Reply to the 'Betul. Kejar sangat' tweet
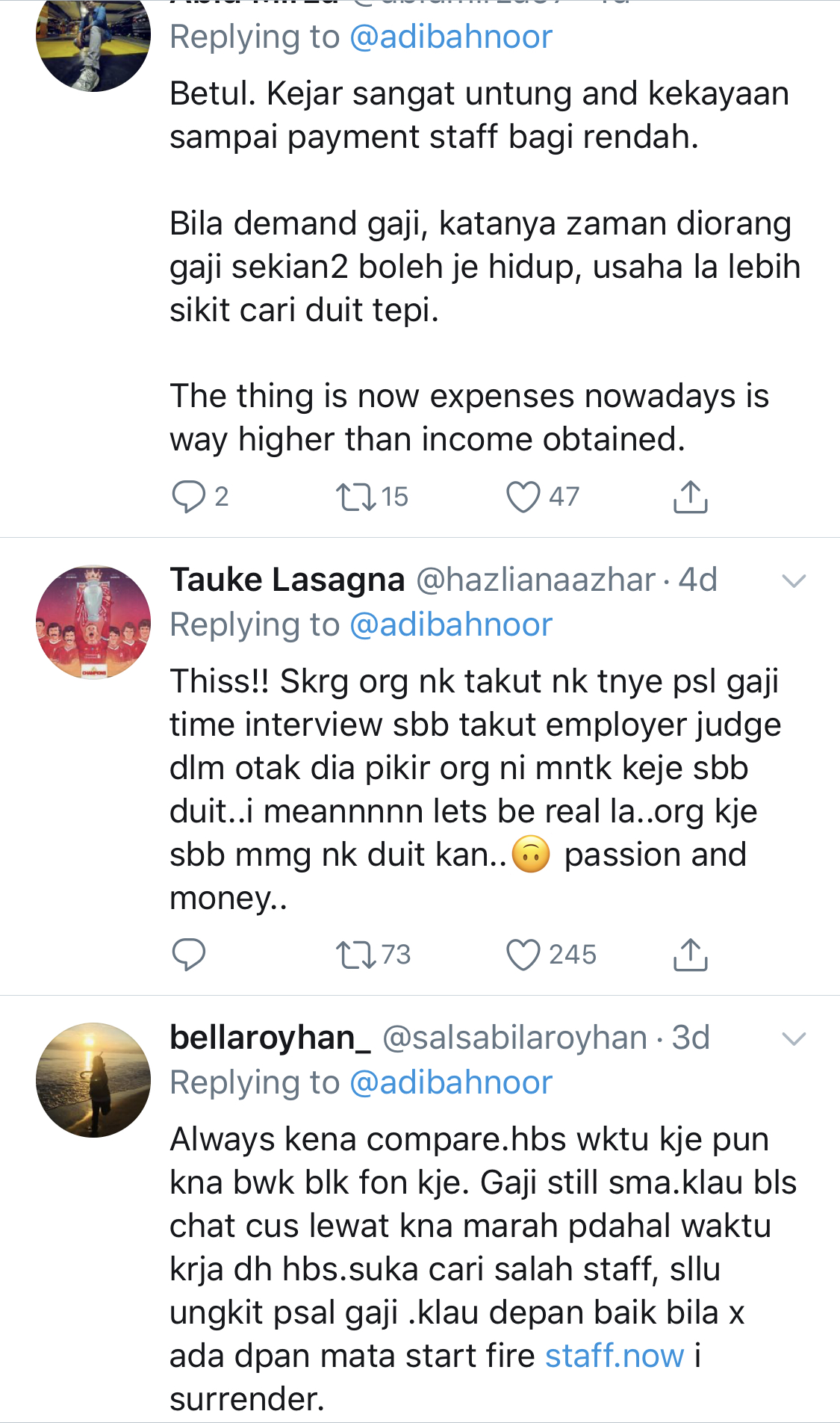Image resolution: width=840 pixels, height=1423 pixels. (189, 497)
